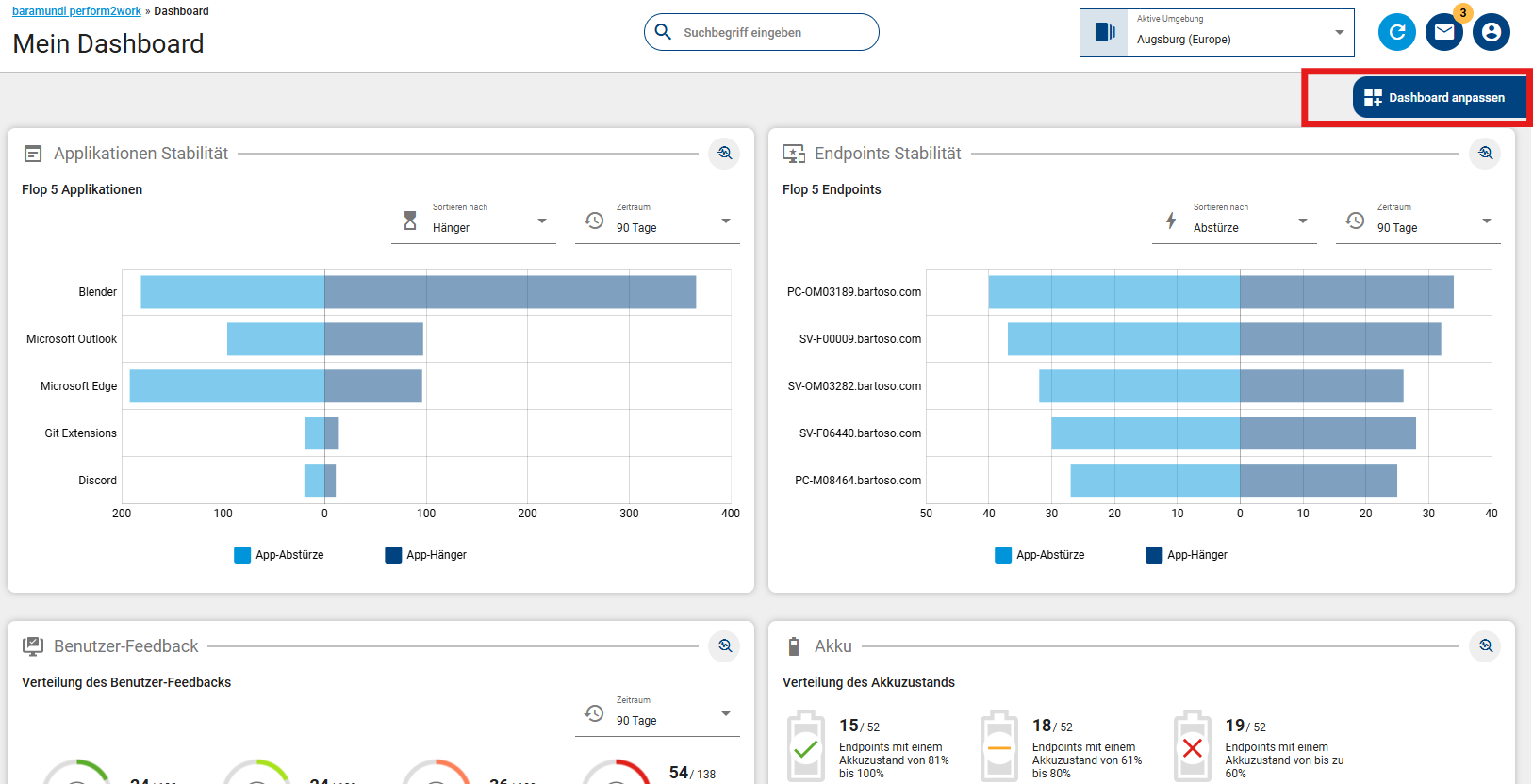The width and height of the screenshot is (1533, 784).
Task: Click the search magnifier icon
Action: (x=664, y=32)
